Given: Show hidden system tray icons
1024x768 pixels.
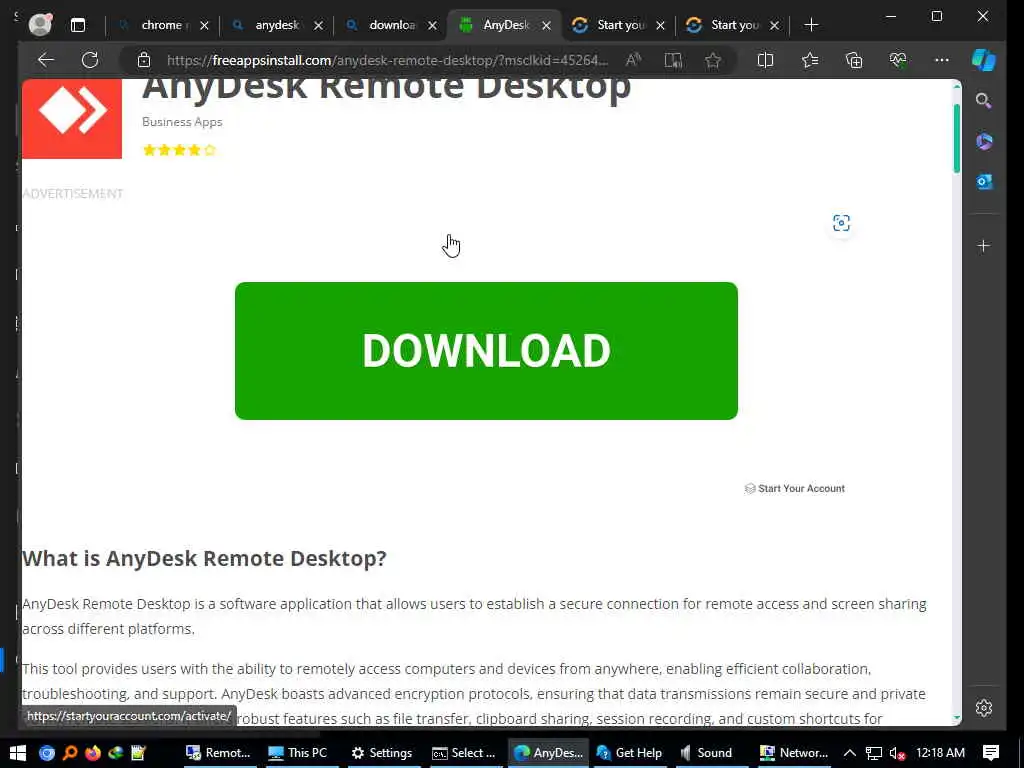Looking at the screenshot, I should point(850,753).
